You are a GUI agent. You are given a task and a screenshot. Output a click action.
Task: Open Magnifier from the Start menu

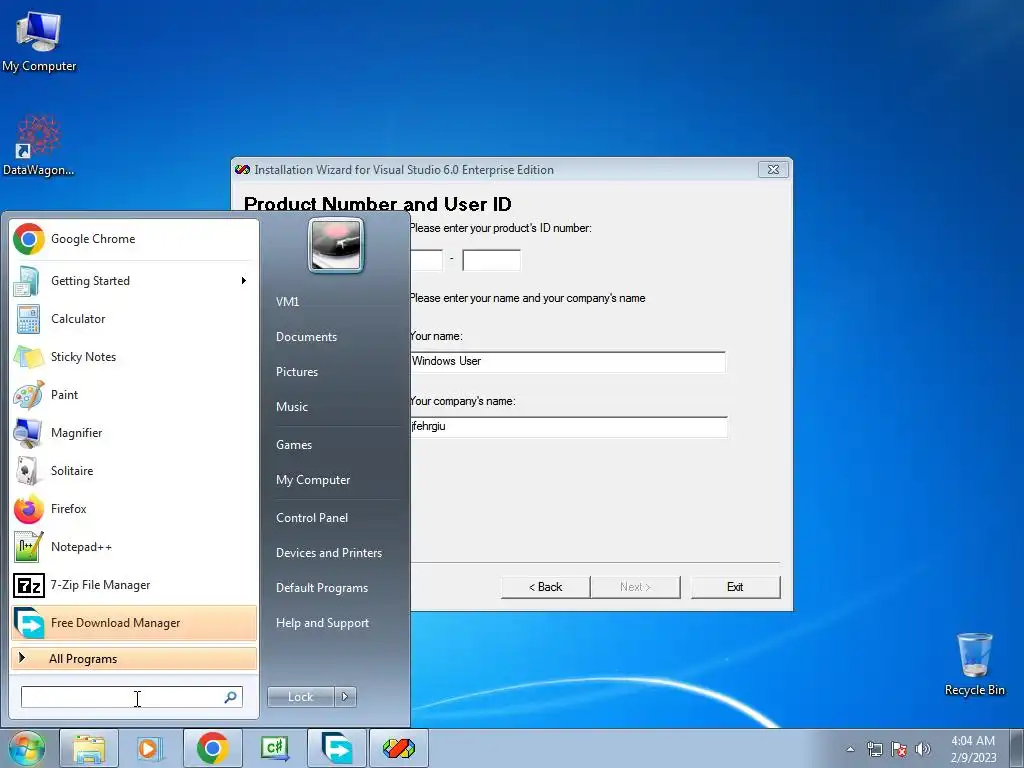134,433
